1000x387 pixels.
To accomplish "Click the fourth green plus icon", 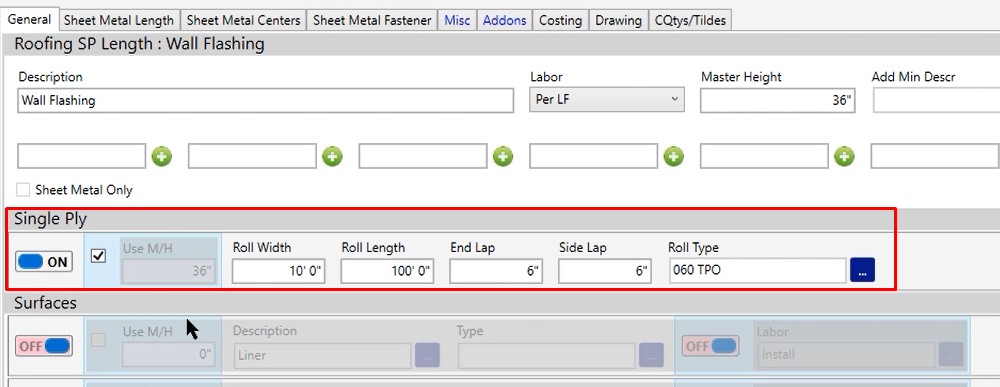I will 673,156.
